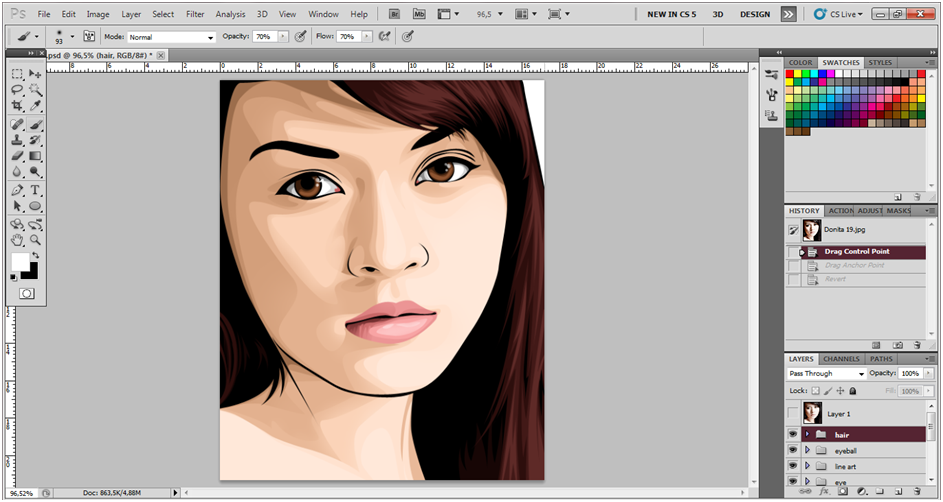Viewport: 943px width, 502px height.
Task: Choose the Horizontal Type tool
Action: [35, 190]
